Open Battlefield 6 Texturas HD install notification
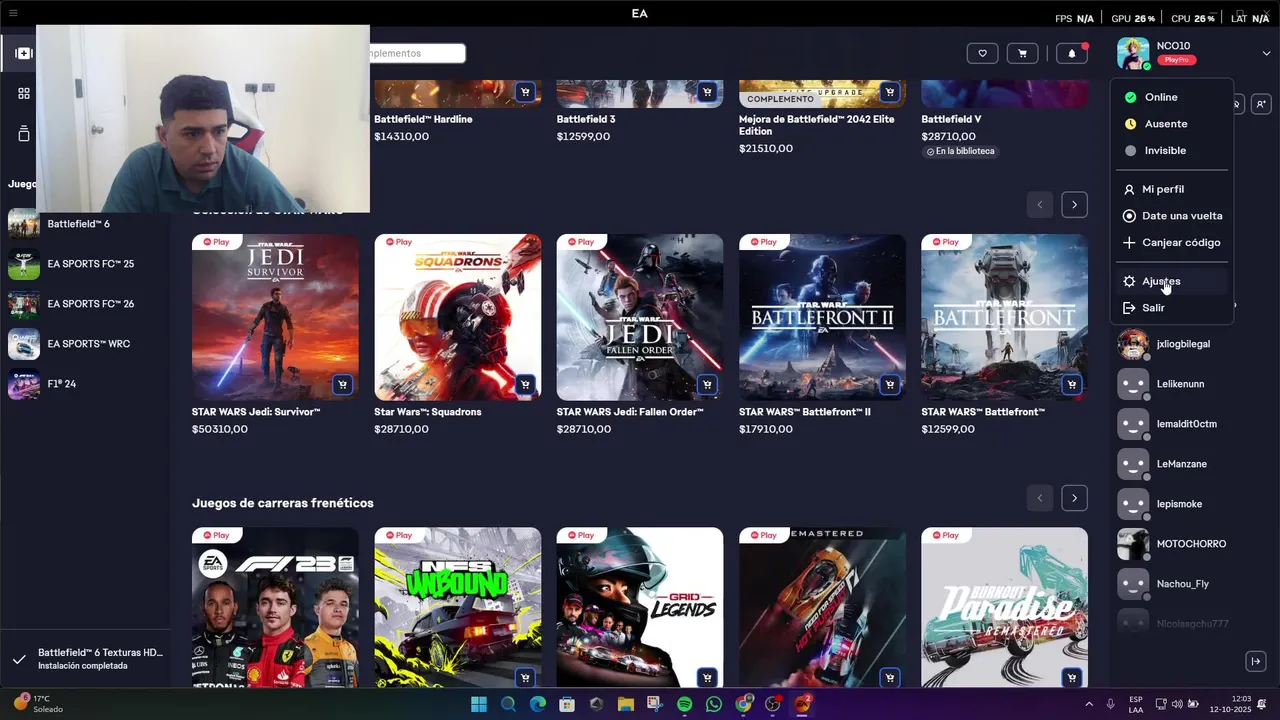The width and height of the screenshot is (1280, 720). (x=85, y=659)
